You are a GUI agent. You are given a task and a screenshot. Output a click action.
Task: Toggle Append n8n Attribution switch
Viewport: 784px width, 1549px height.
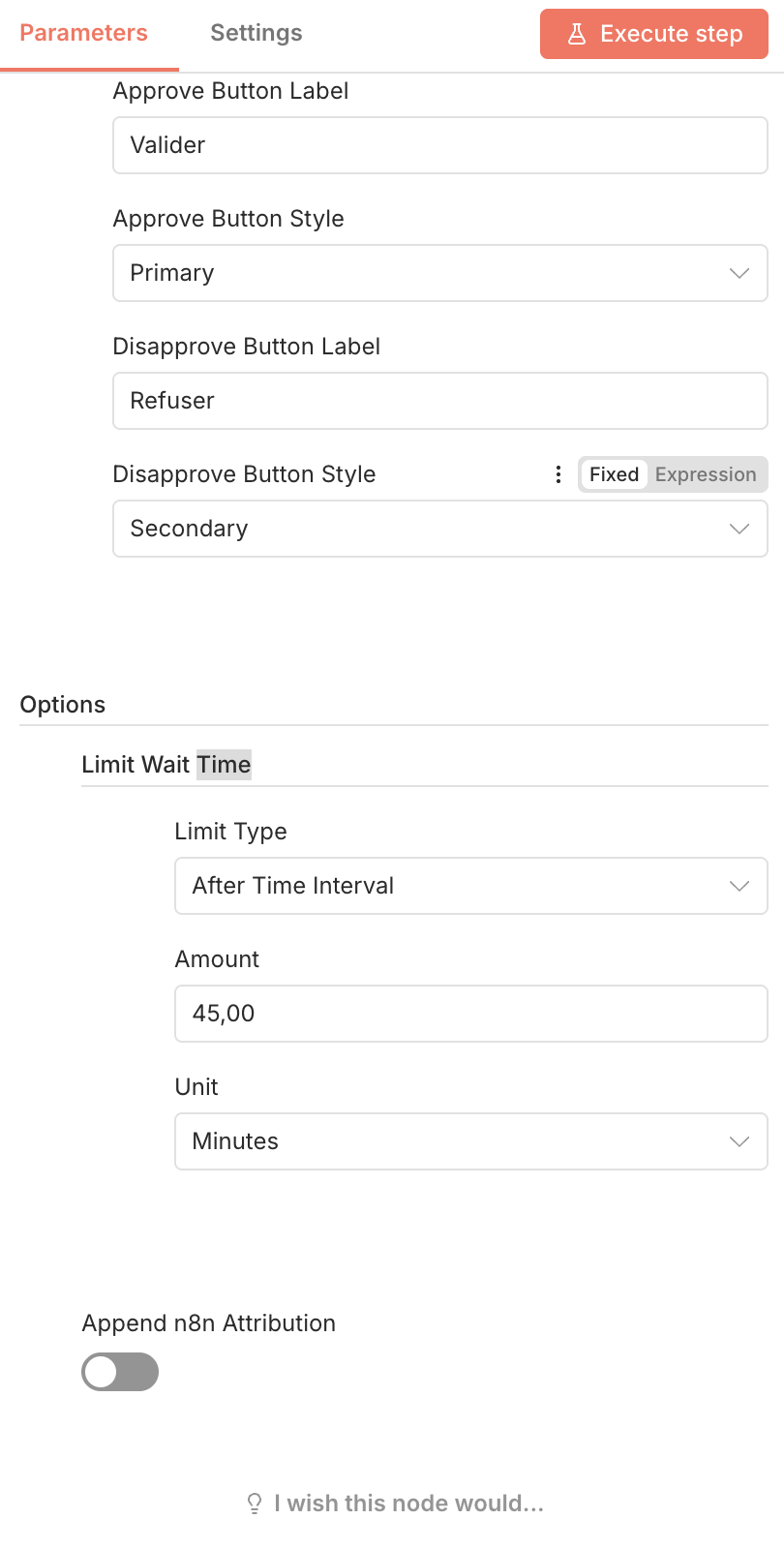(x=120, y=1372)
